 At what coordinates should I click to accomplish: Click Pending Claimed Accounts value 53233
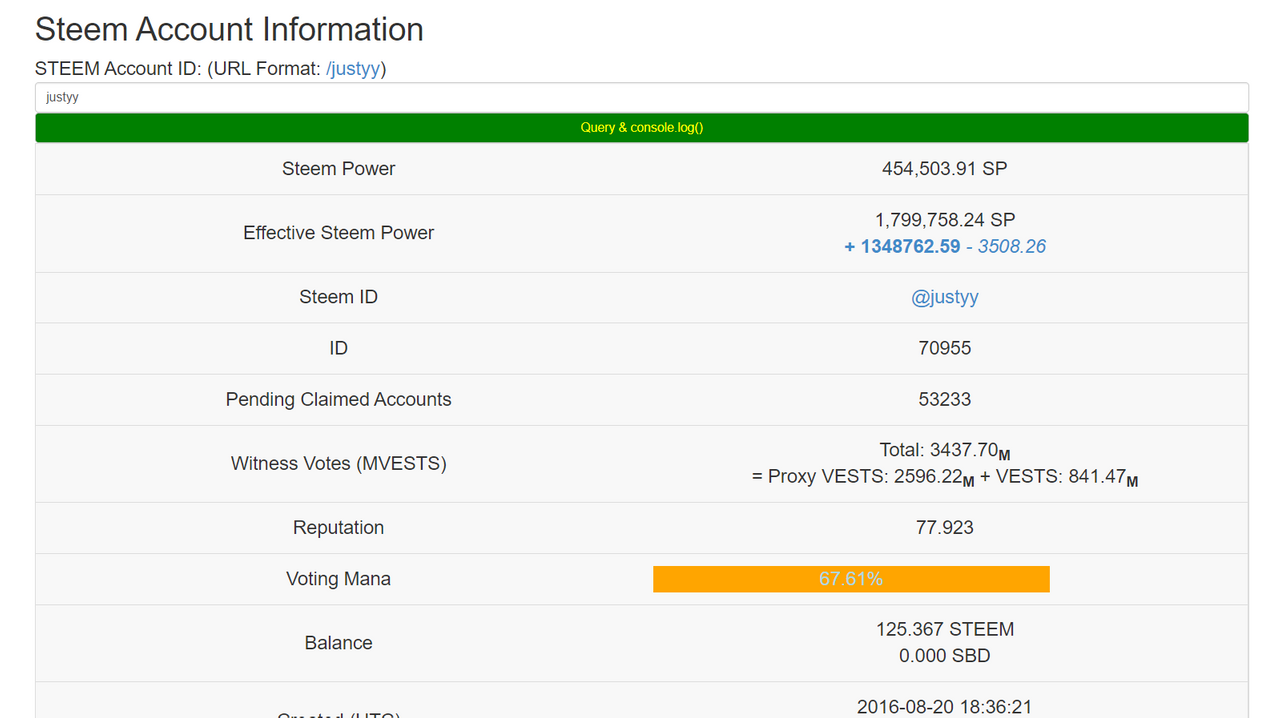pyautogui.click(x=945, y=399)
